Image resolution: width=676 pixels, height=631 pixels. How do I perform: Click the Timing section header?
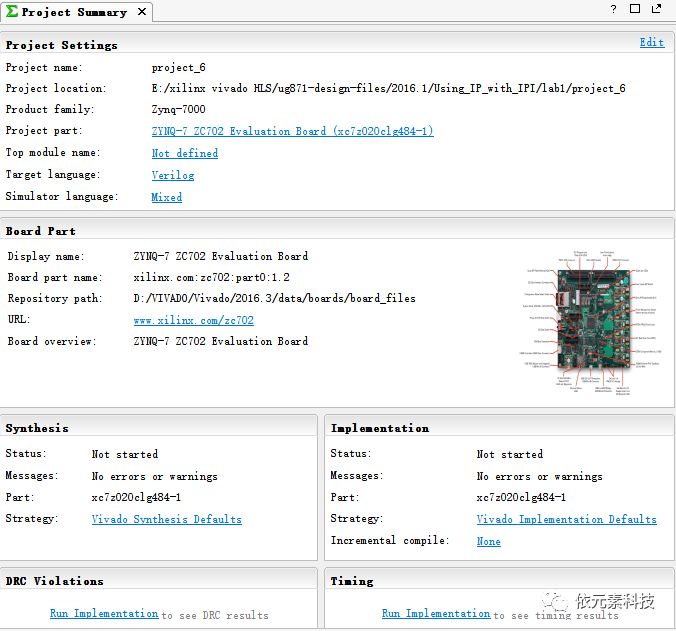pyautogui.click(x=352, y=581)
